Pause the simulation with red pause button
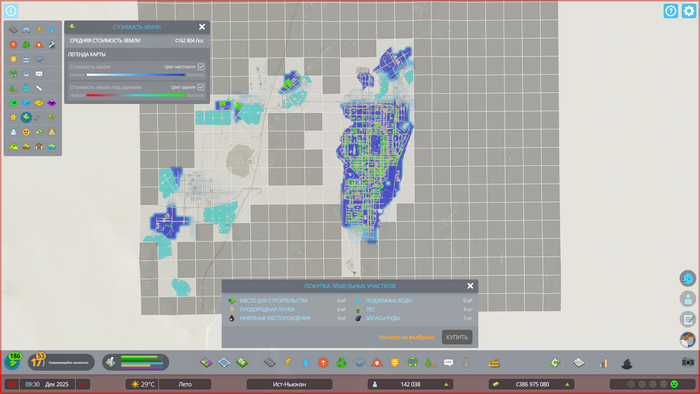 tap(12, 384)
